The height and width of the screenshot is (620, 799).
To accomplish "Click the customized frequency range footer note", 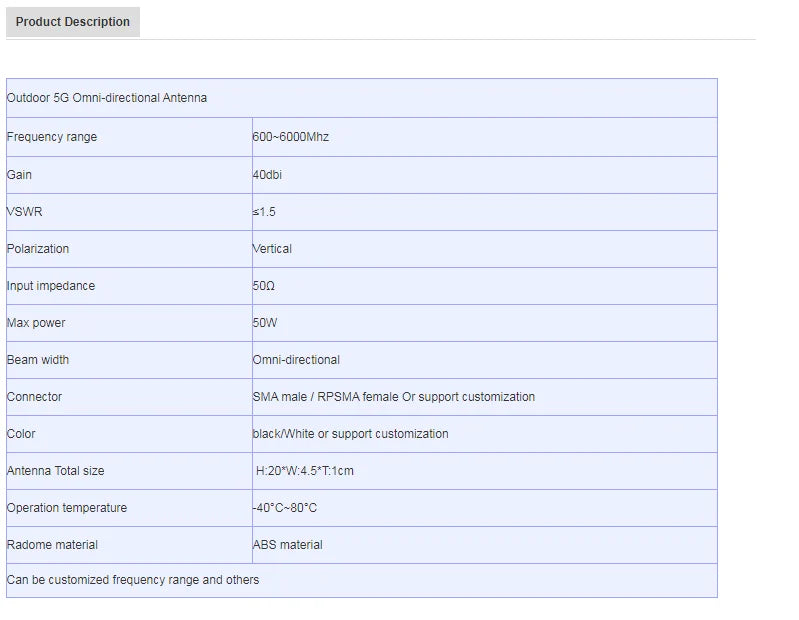I will (x=133, y=580).
